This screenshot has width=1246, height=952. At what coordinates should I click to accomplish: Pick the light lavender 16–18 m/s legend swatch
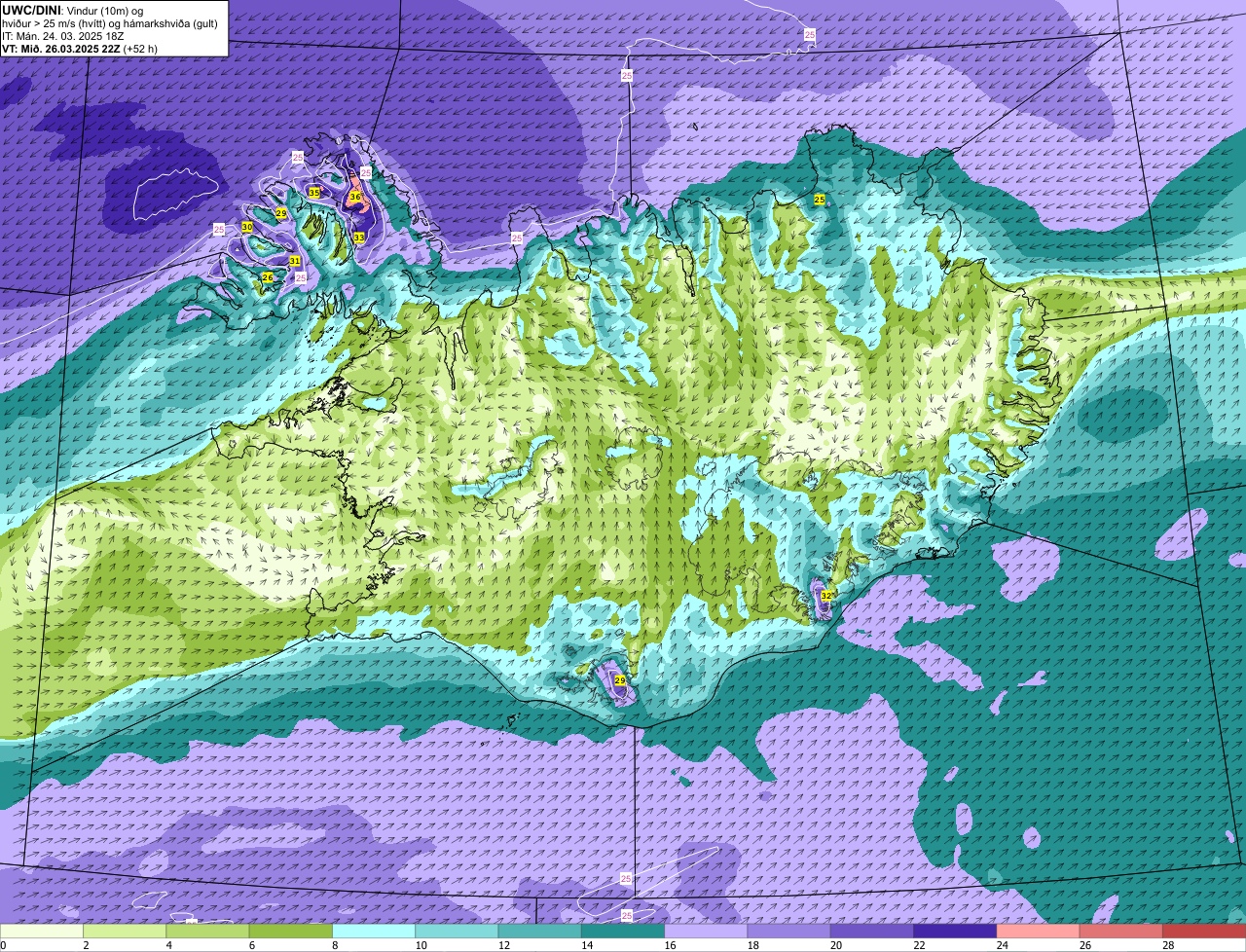tap(706, 931)
